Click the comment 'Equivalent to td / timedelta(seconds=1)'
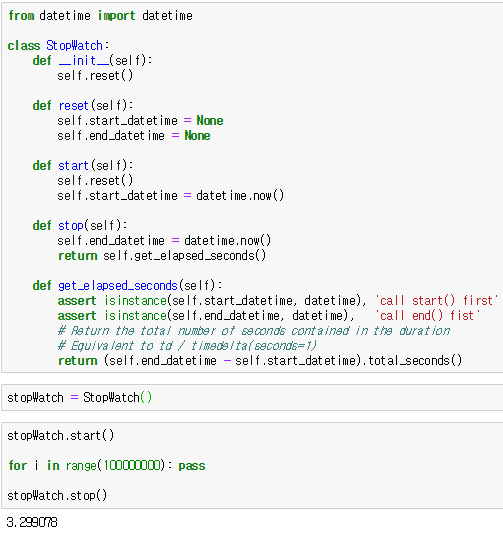The width and height of the screenshot is (503, 535). 187,346
